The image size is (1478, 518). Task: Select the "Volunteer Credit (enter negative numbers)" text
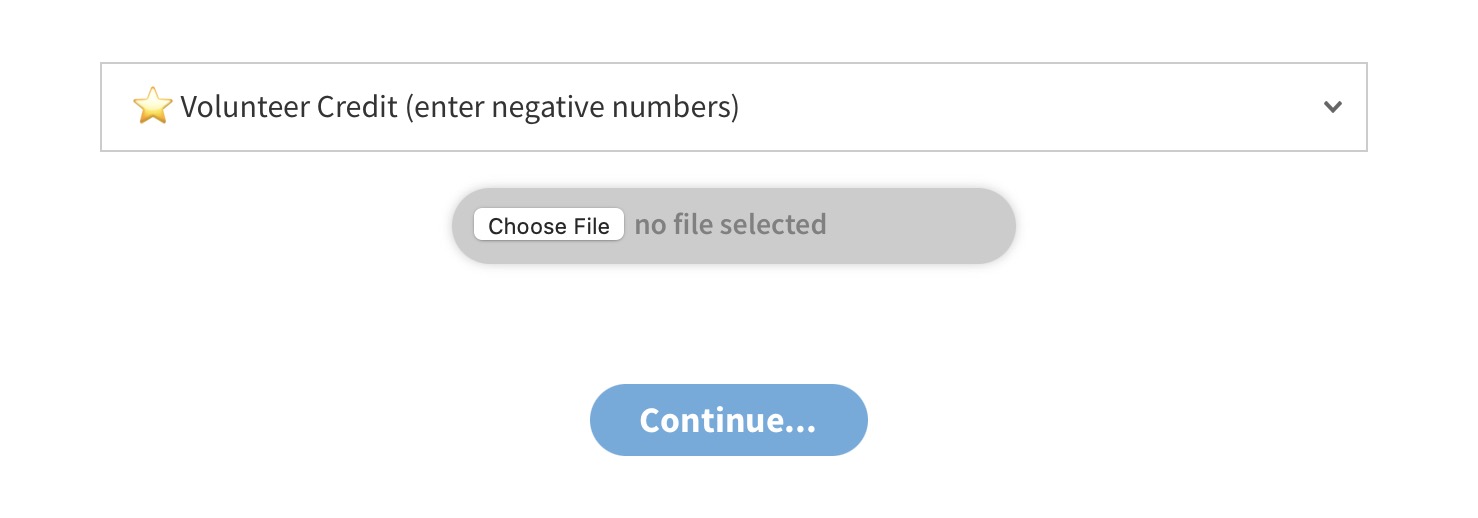459,106
